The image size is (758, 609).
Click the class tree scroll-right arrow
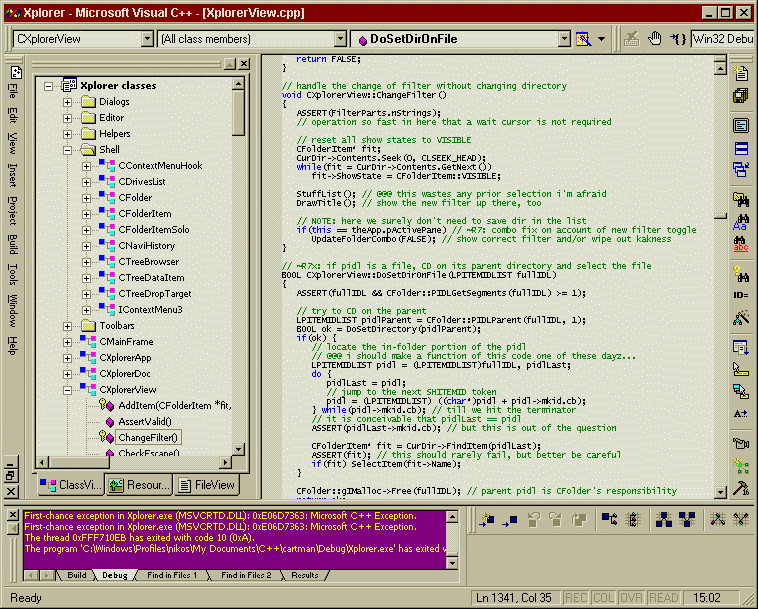point(225,463)
